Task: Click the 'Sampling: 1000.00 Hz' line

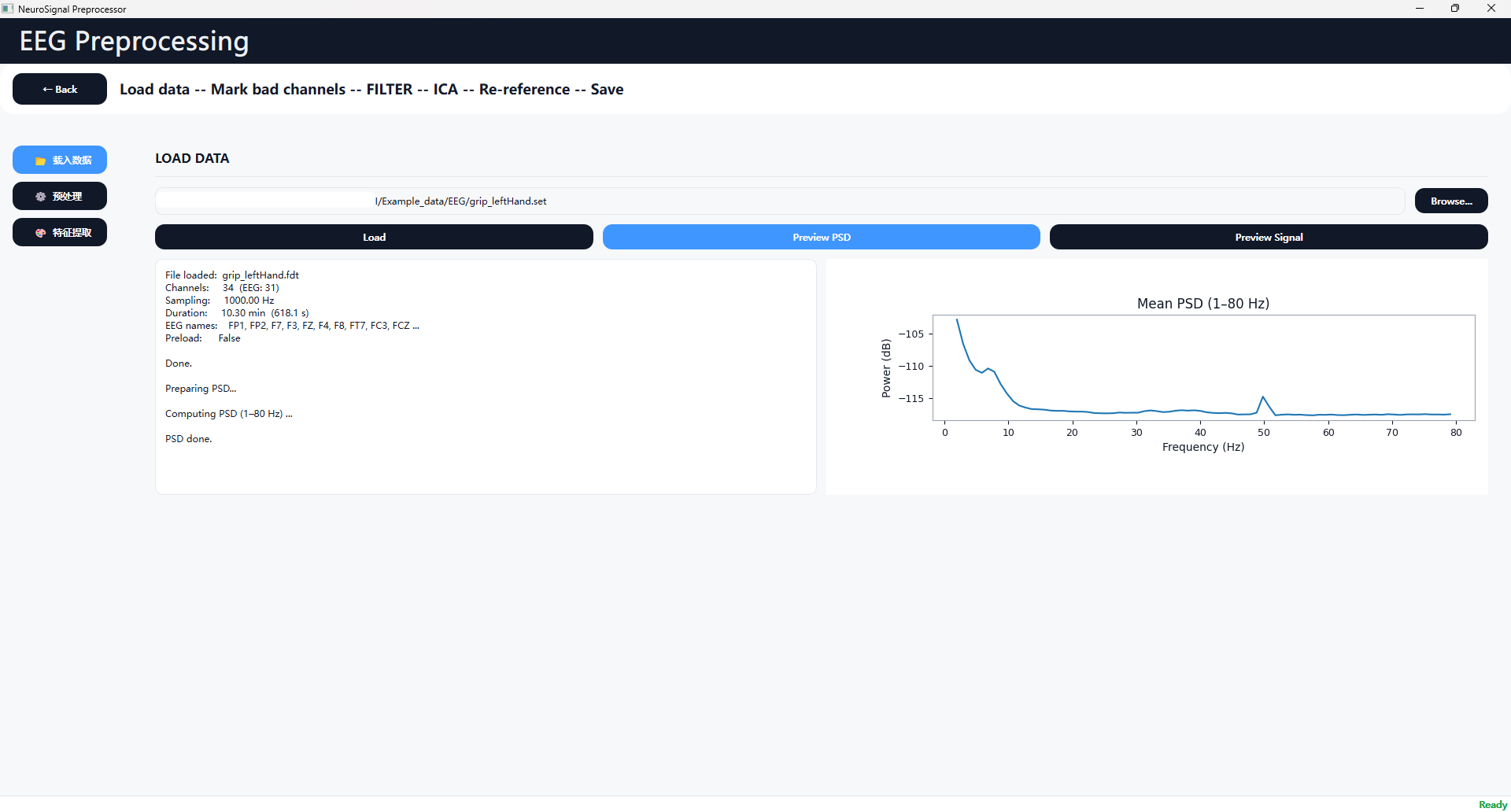Action: tap(220, 301)
